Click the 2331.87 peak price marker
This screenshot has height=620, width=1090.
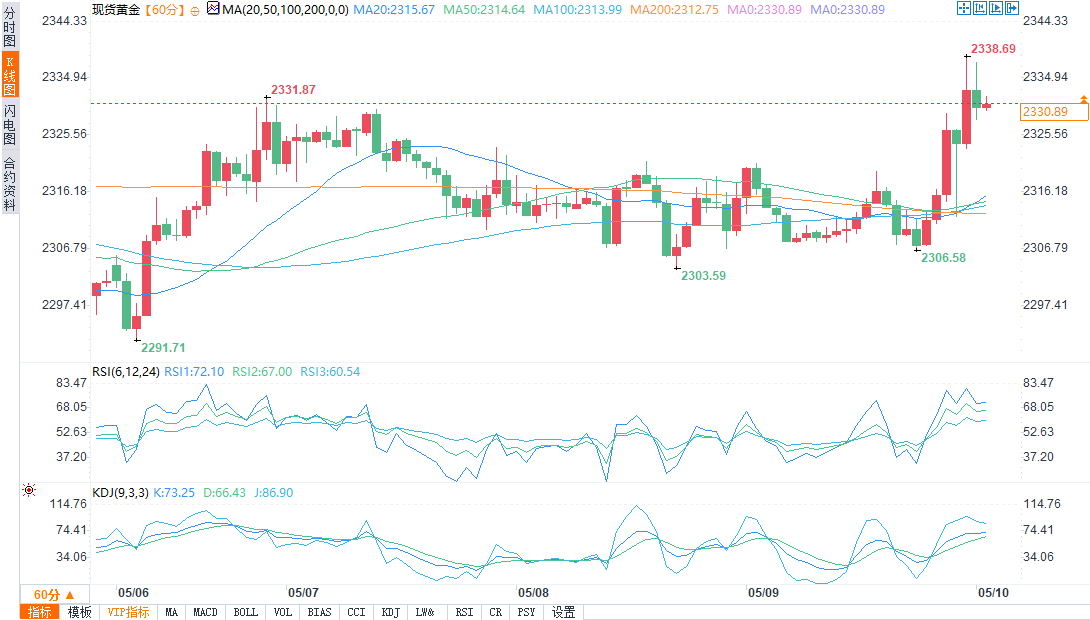tap(293, 90)
